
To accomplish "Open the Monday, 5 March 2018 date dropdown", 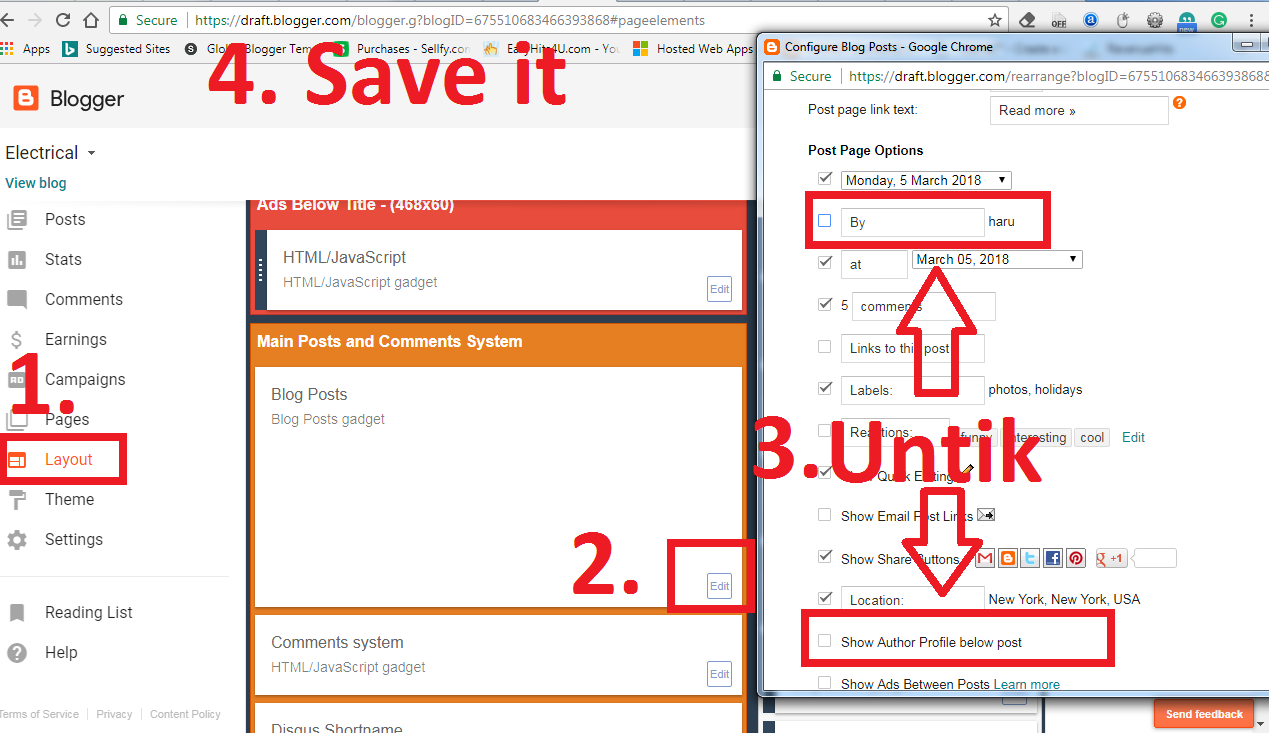I will coord(926,180).
